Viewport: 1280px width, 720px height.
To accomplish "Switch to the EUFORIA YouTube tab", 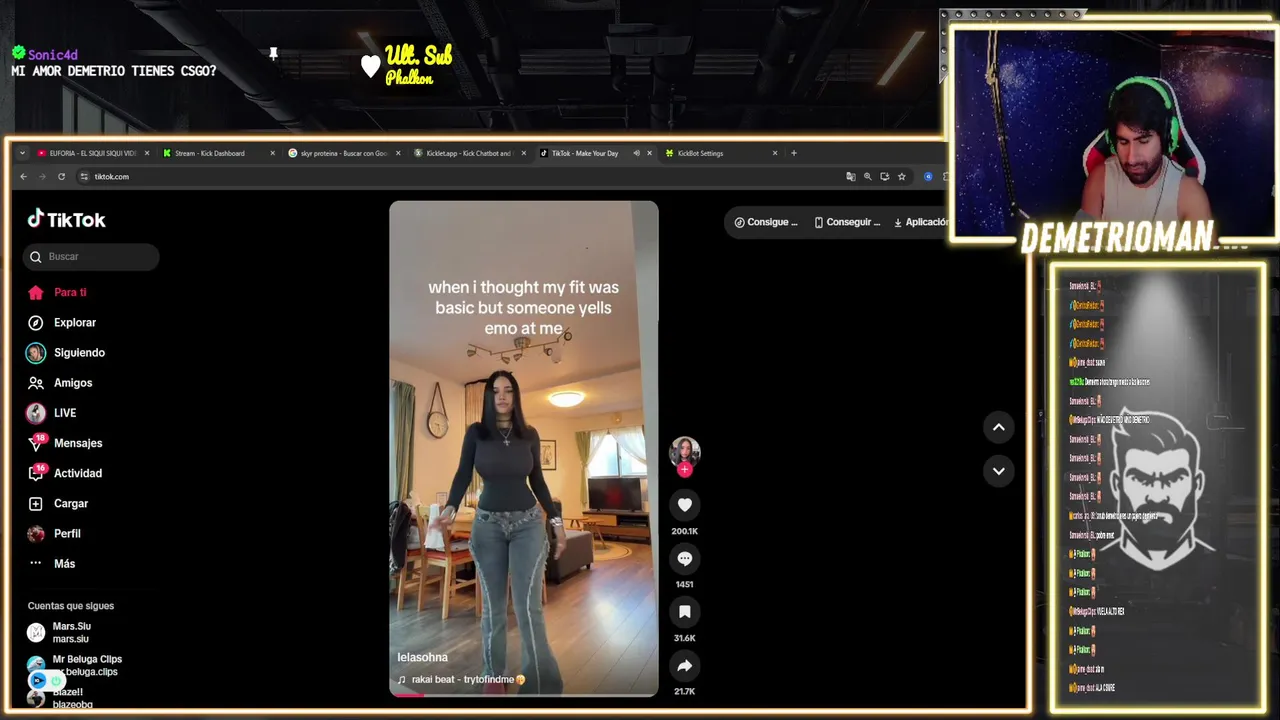I will click(92, 153).
